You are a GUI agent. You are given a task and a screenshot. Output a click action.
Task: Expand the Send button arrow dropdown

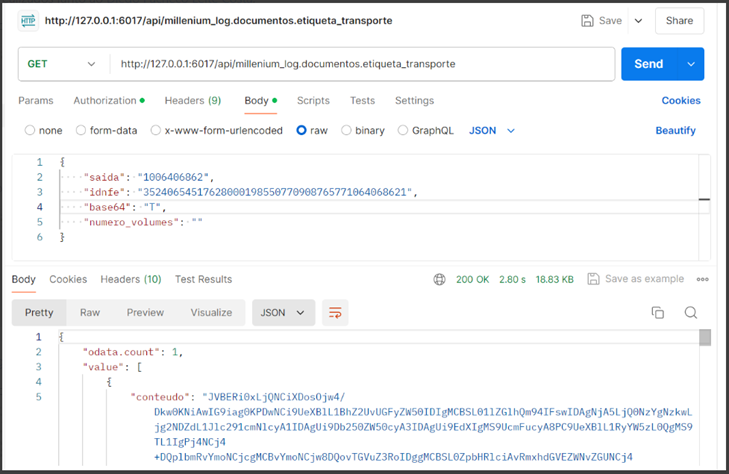click(x=690, y=64)
